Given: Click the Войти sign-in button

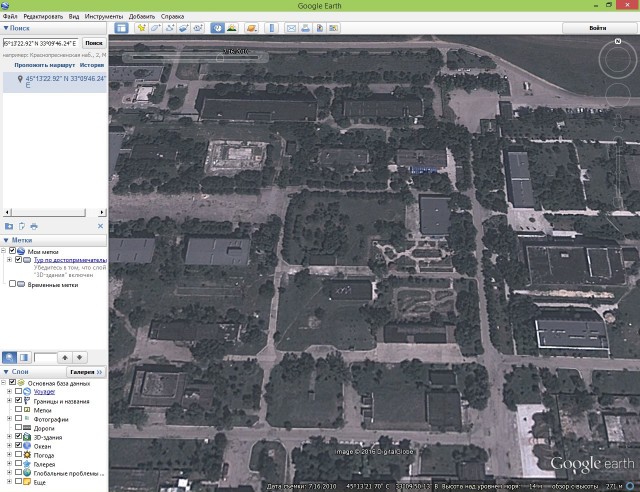Looking at the screenshot, I should coord(598,28).
